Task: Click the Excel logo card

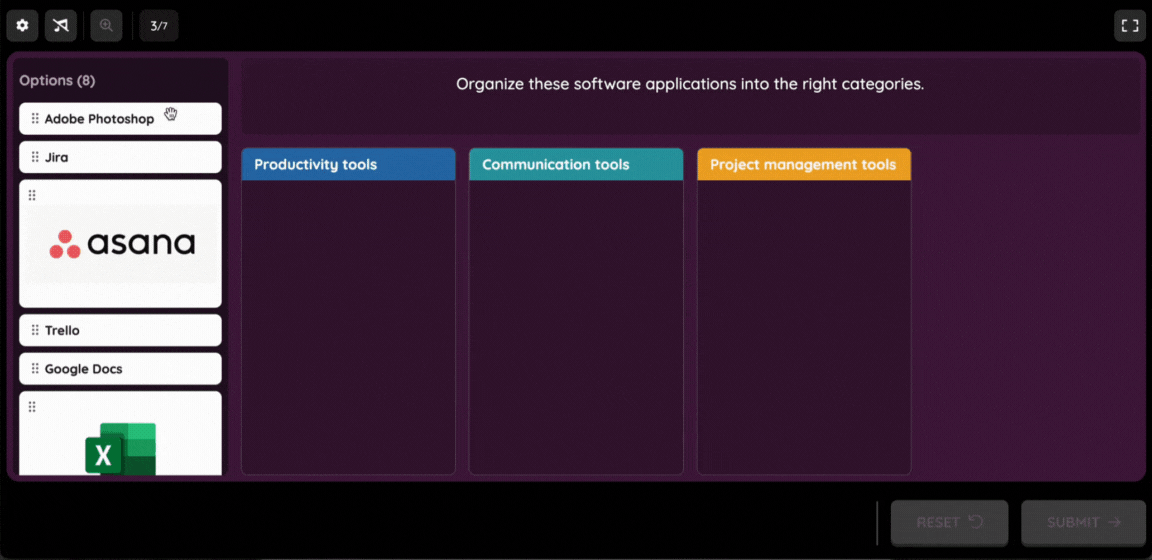Action: pos(120,434)
